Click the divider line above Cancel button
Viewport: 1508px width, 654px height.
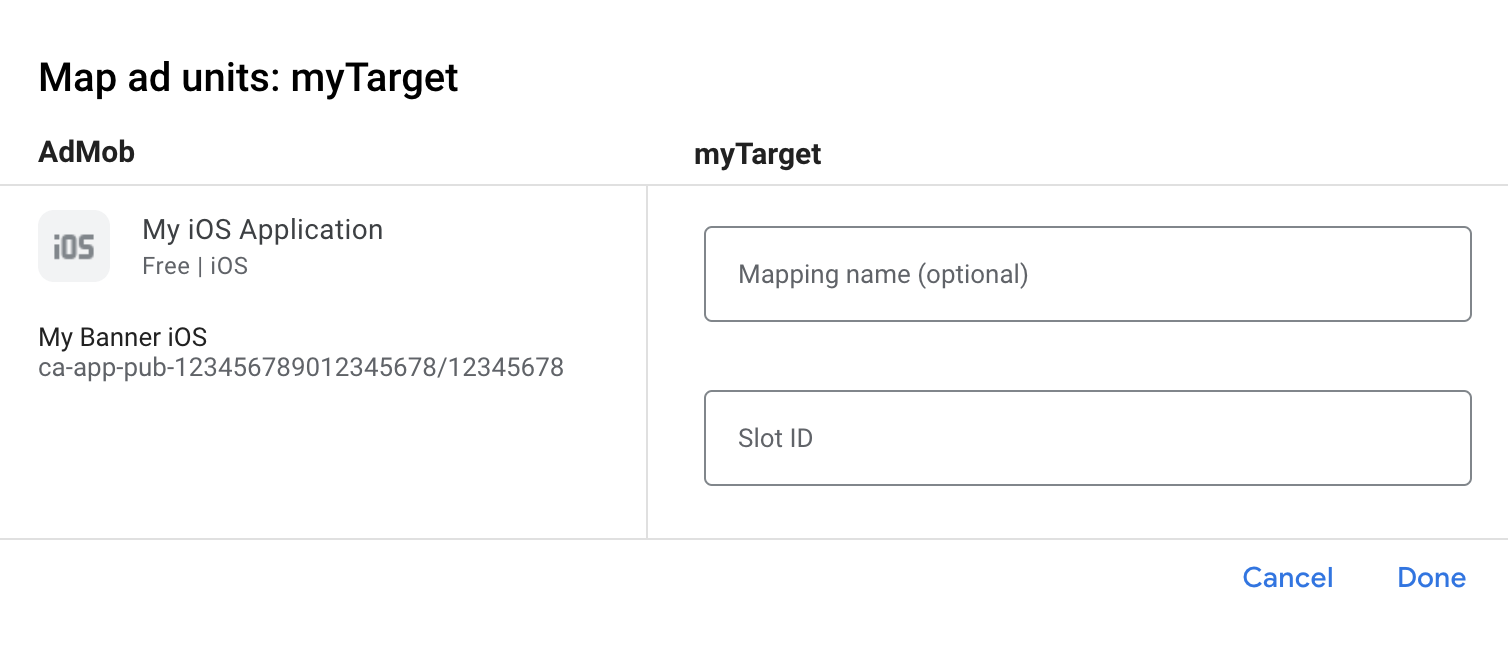(x=754, y=539)
